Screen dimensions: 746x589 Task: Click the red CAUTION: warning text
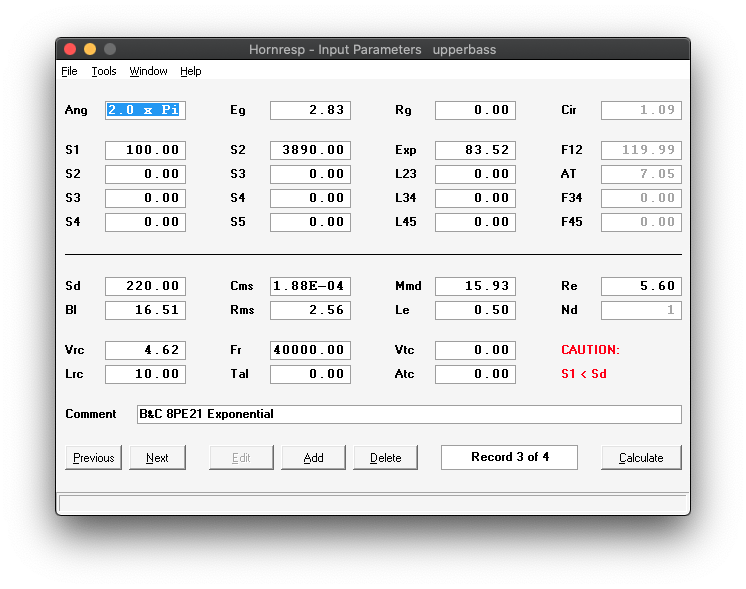click(x=590, y=350)
